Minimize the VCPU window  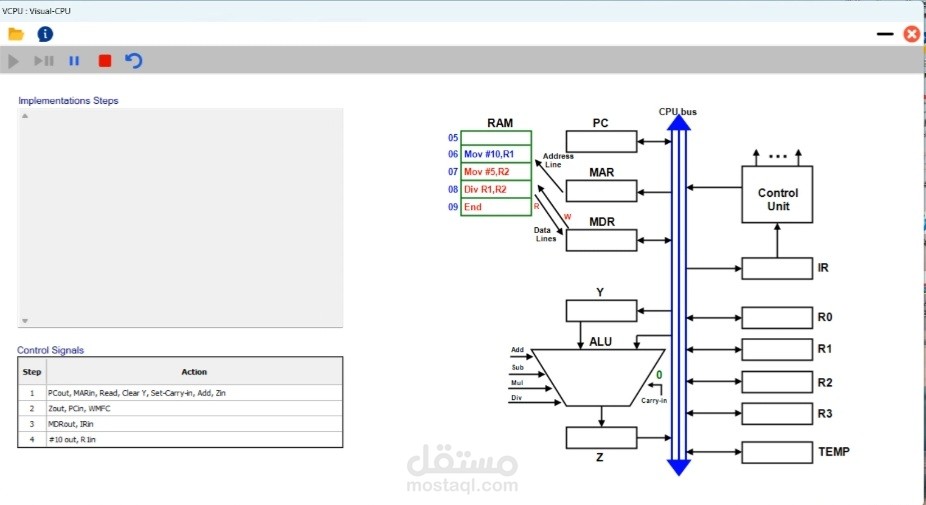point(885,34)
